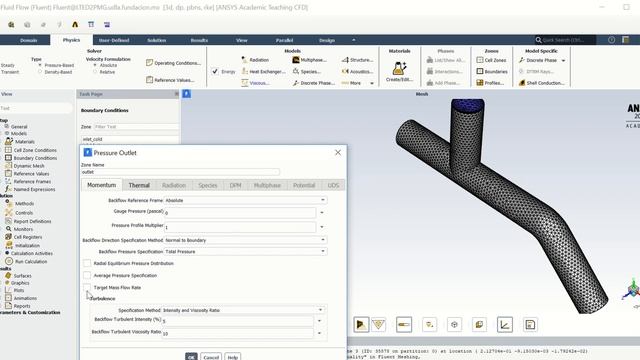Open Reference Values from ribbon
Screen dimensions: 640x360
pyautogui.click(x=170, y=80)
